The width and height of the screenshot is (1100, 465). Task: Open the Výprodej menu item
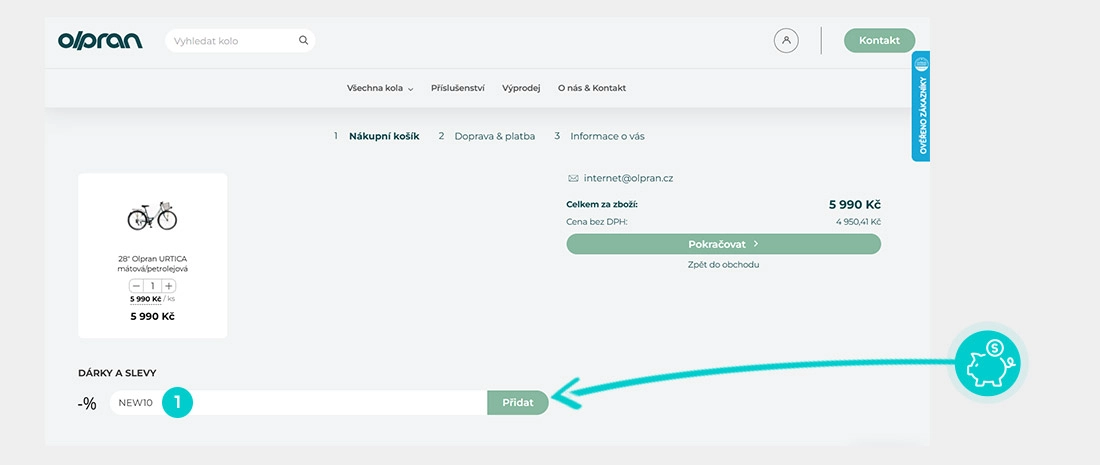pos(521,88)
